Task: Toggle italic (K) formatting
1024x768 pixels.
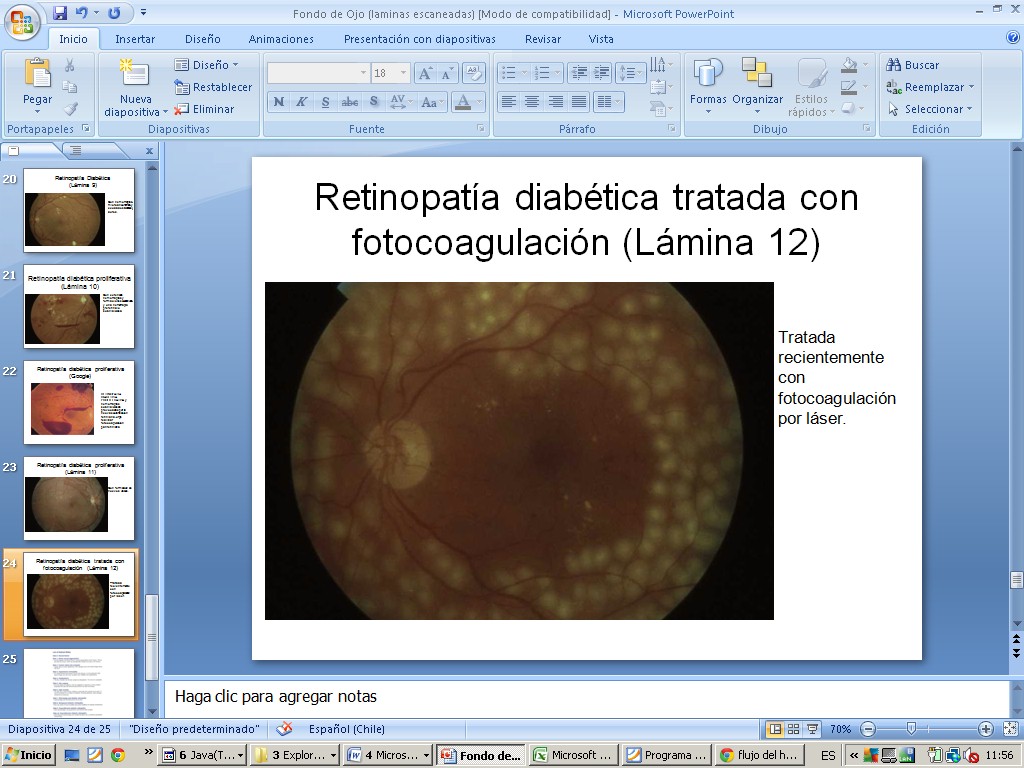Action: 302,102
